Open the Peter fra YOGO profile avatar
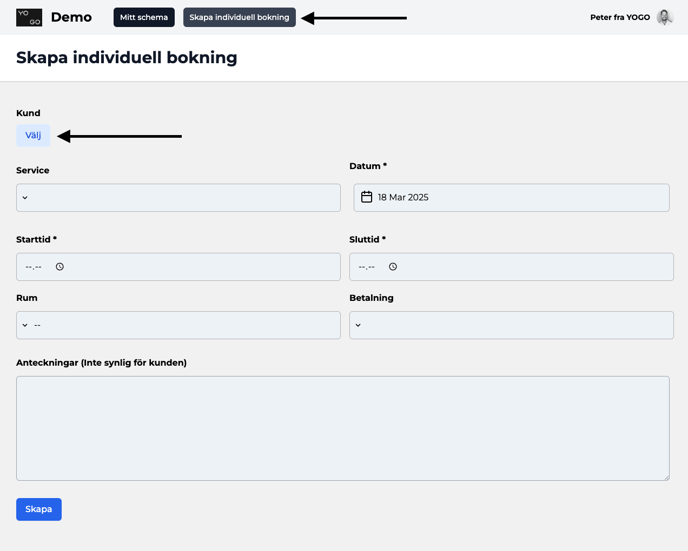 tap(665, 17)
